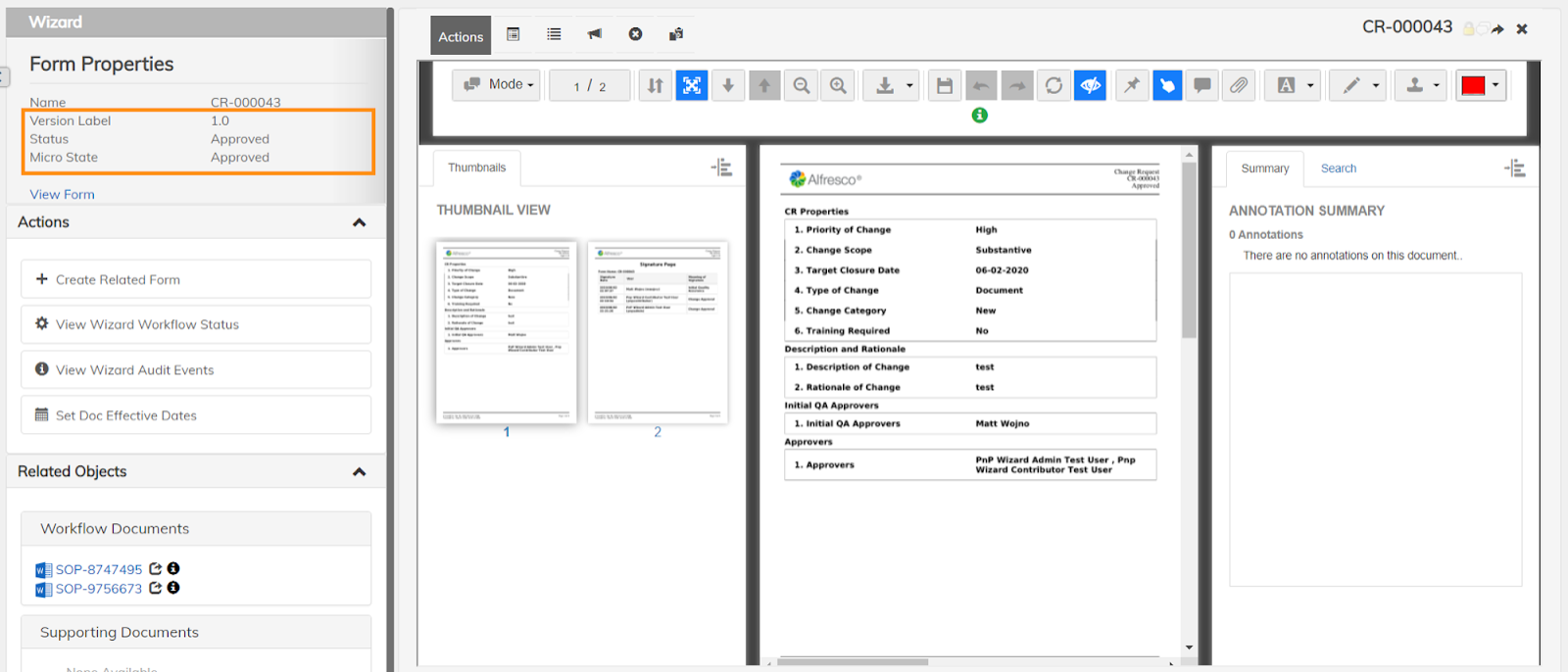Click the comment speech bubble icon
Image resolution: width=1568 pixels, height=672 pixels.
click(x=1202, y=85)
